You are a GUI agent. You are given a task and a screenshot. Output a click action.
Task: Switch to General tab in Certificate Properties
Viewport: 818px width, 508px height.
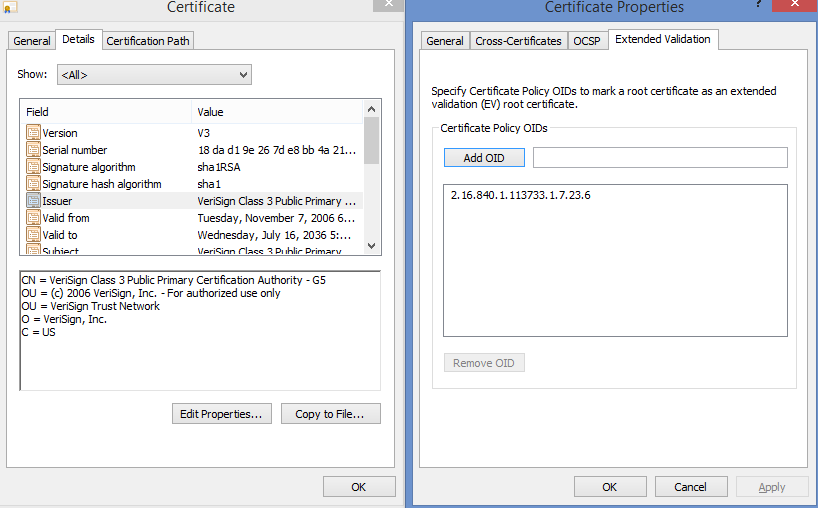pos(444,41)
